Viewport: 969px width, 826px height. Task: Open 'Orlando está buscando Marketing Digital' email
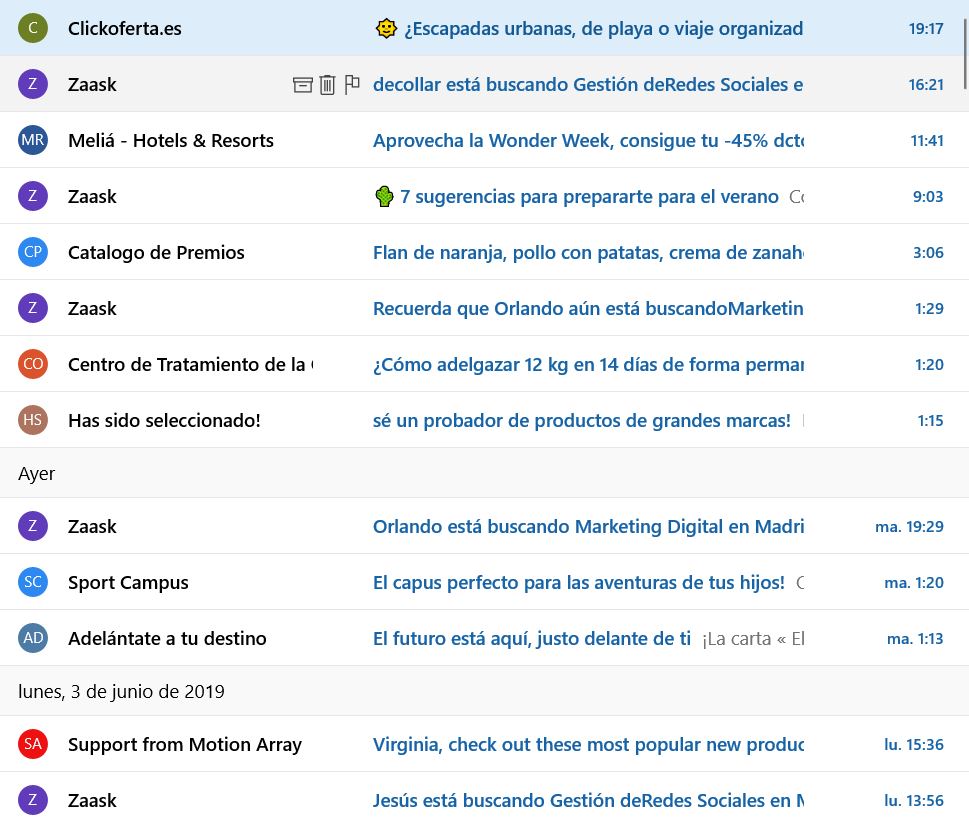(x=588, y=526)
